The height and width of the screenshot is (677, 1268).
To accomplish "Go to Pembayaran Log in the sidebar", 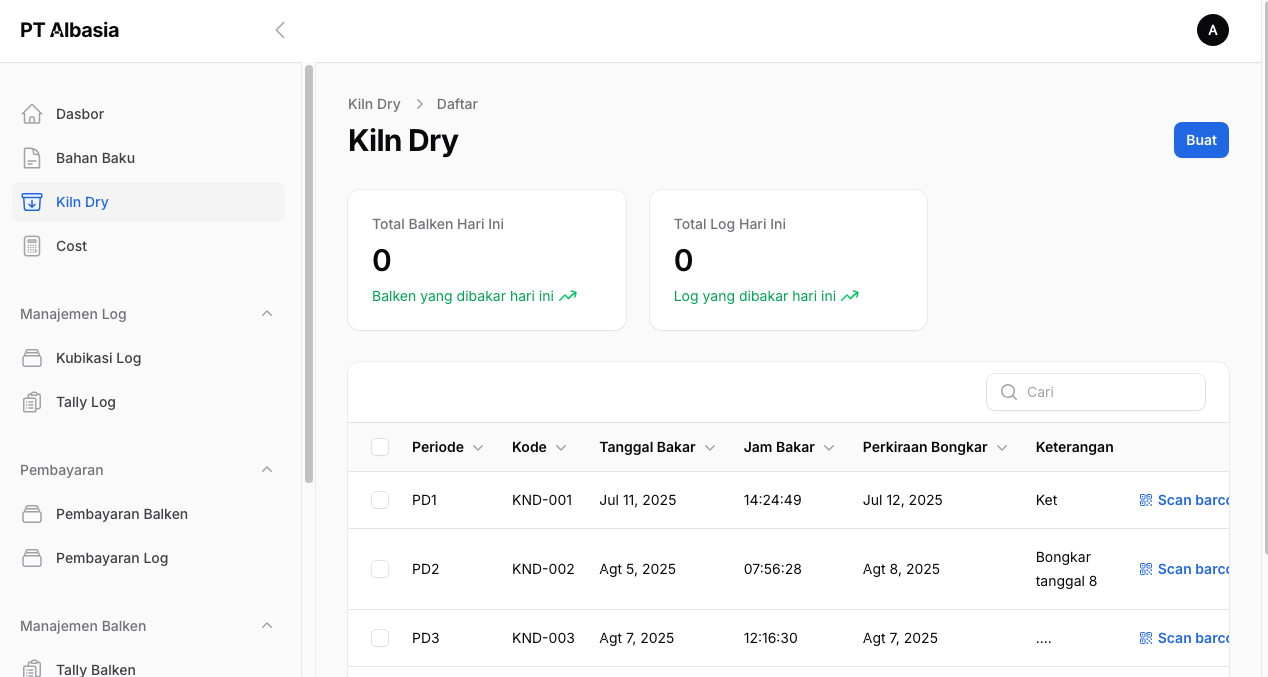I will [x=112, y=558].
